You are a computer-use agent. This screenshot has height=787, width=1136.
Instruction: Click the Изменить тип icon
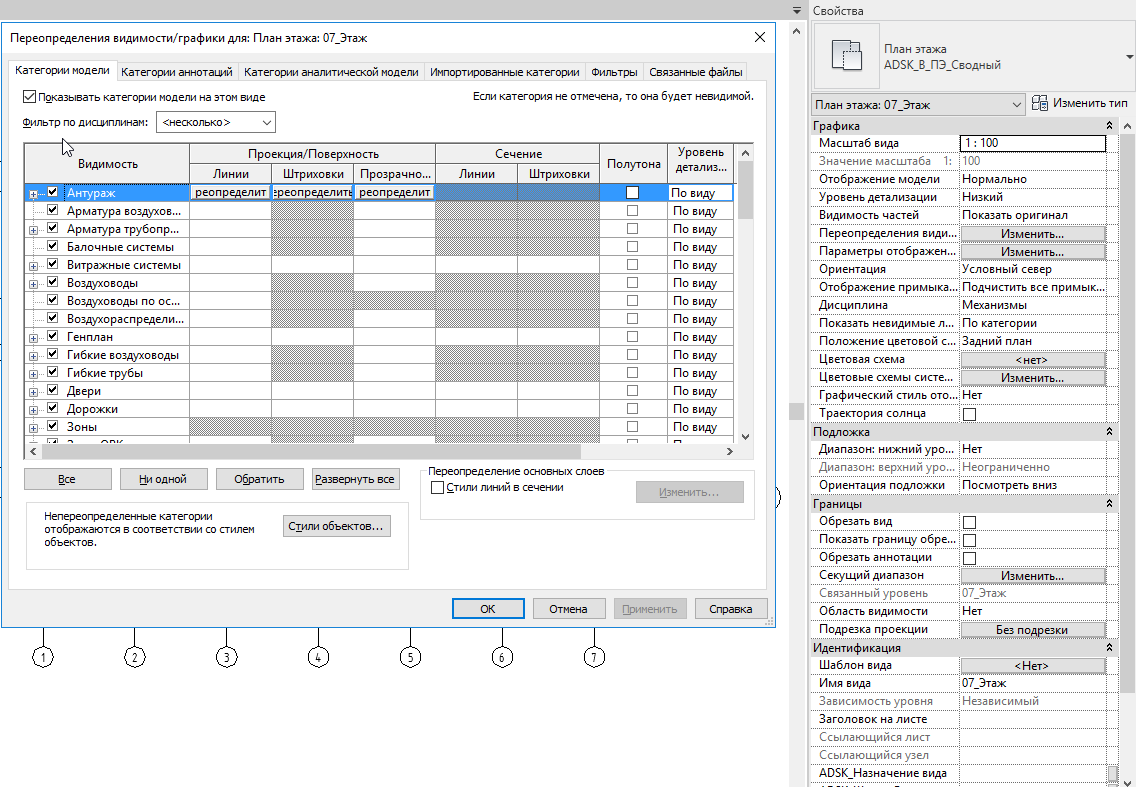[1040, 103]
